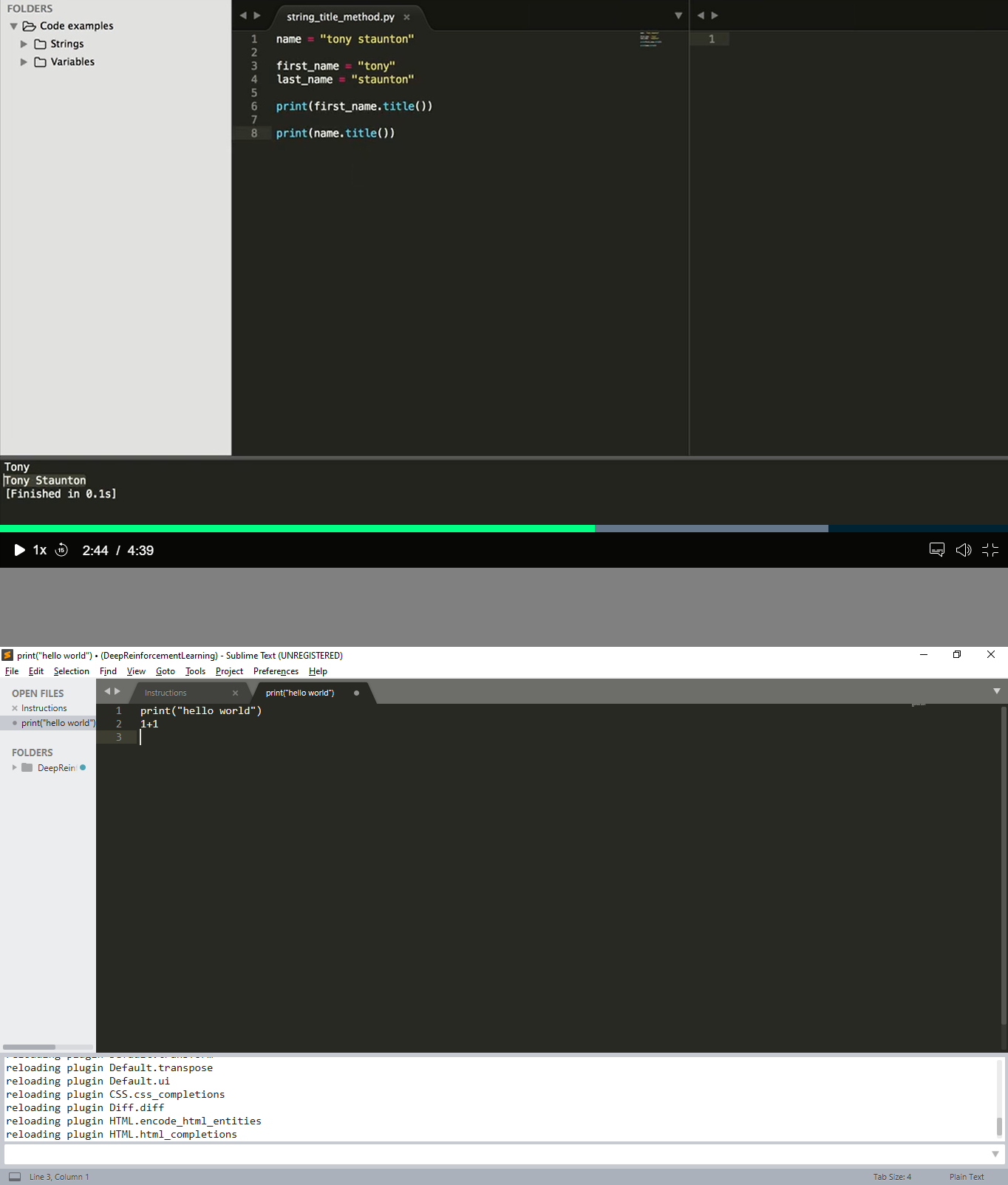Close the Instructions tab
Image resolution: width=1008 pixels, height=1185 pixels.
(235, 693)
